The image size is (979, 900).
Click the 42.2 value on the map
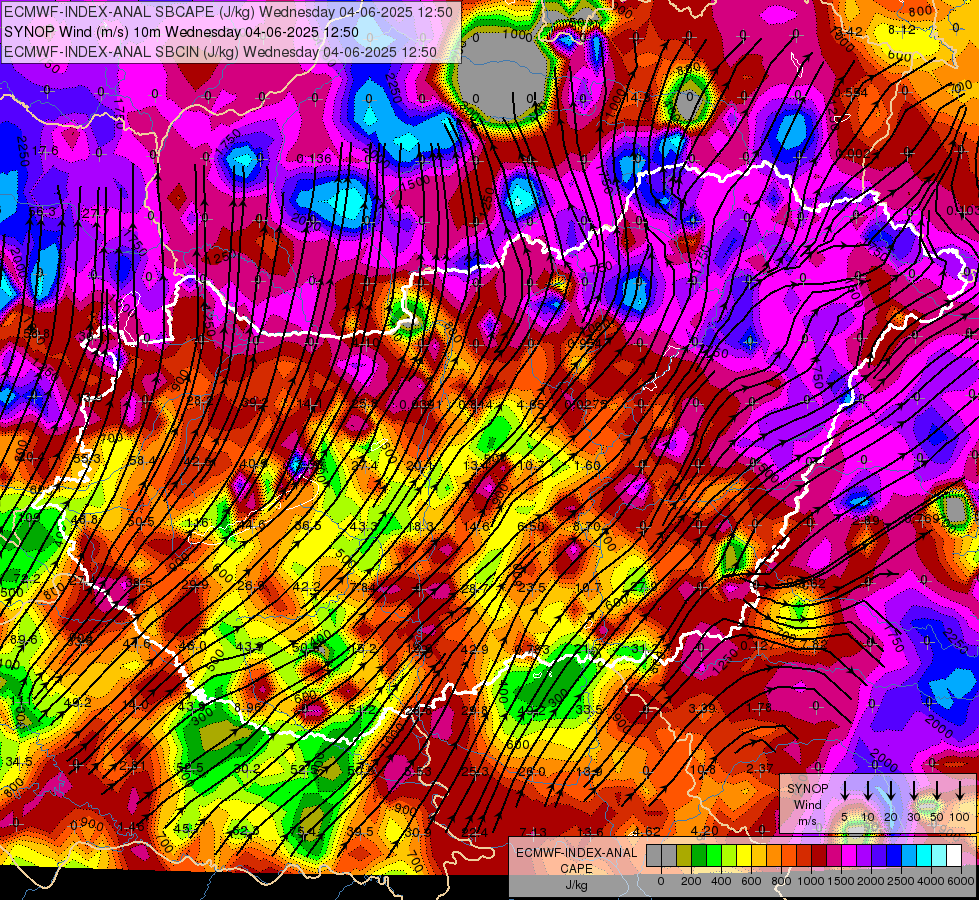[x=306, y=586]
